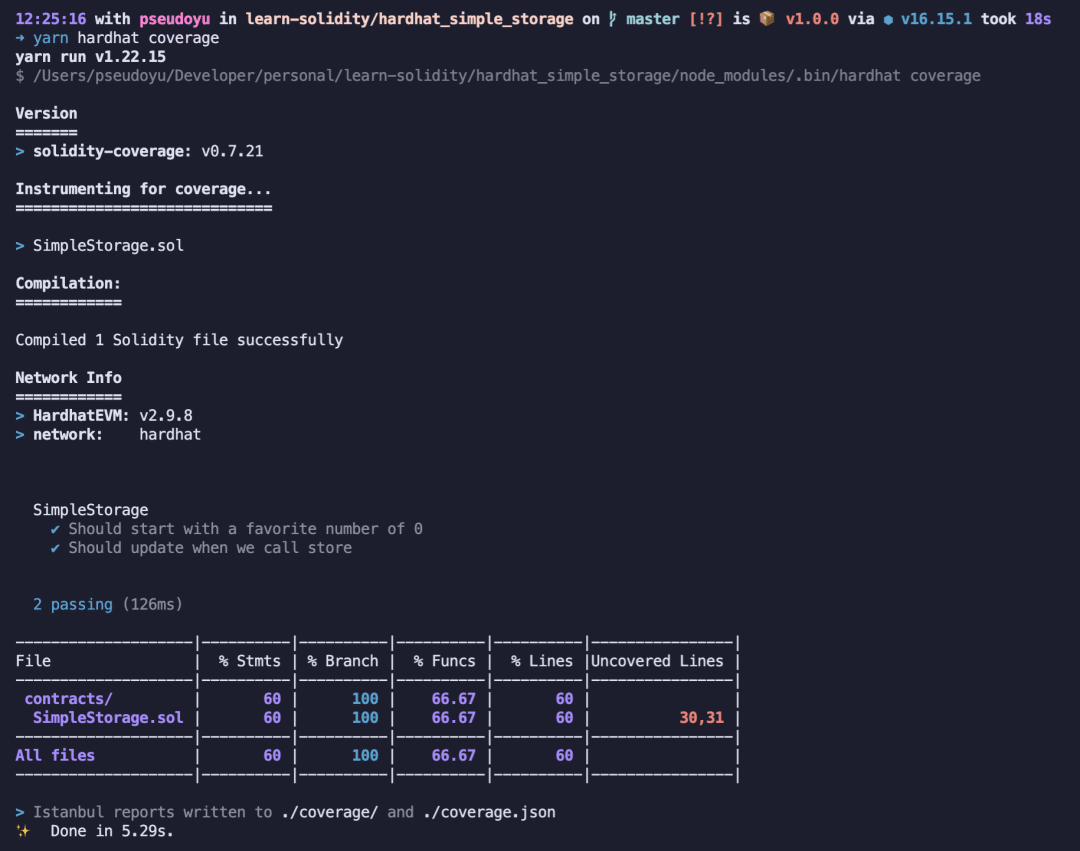Click the 'Compilation:' heading

coord(68,284)
